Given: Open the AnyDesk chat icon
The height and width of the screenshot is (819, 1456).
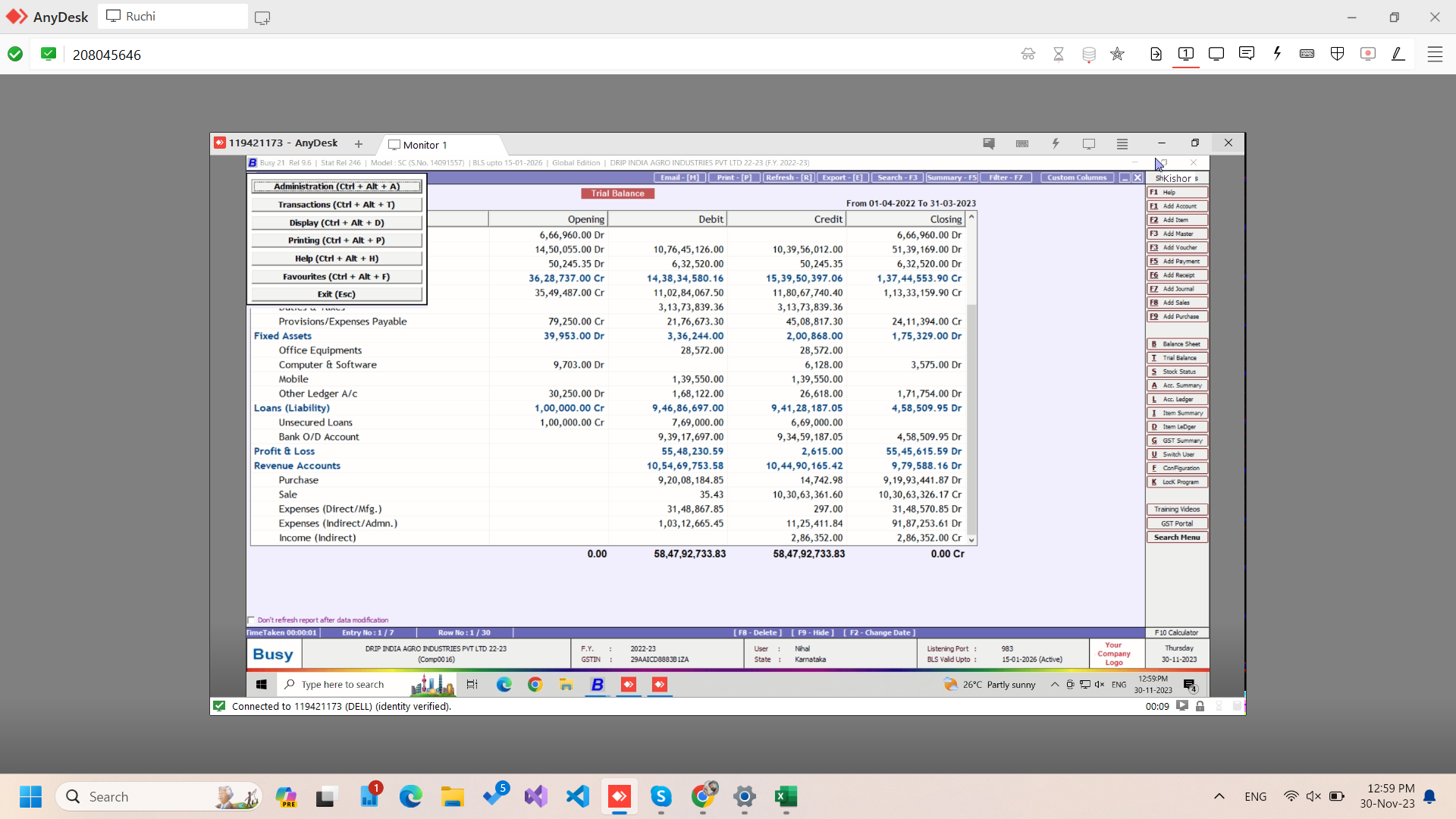Looking at the screenshot, I should 1246,54.
